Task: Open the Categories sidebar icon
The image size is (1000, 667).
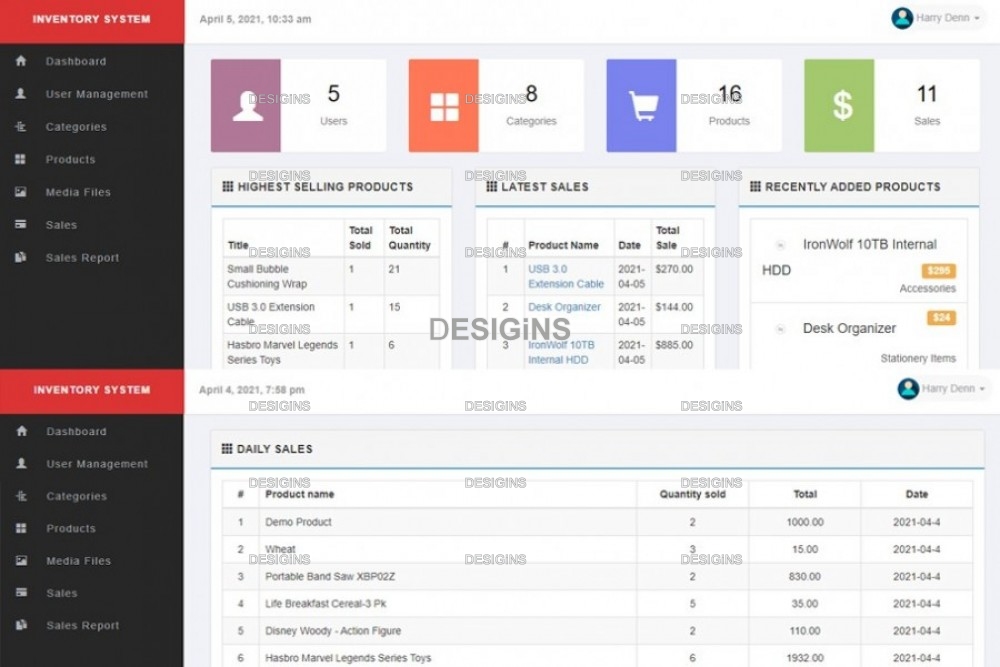Action: pos(20,127)
